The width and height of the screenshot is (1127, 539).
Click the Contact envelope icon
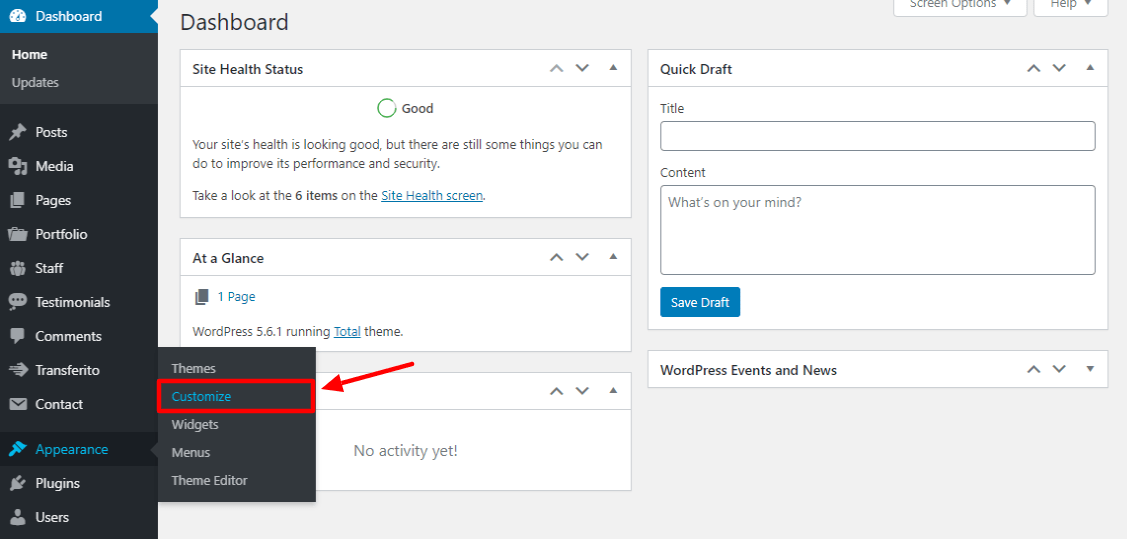pyautogui.click(x=17, y=404)
